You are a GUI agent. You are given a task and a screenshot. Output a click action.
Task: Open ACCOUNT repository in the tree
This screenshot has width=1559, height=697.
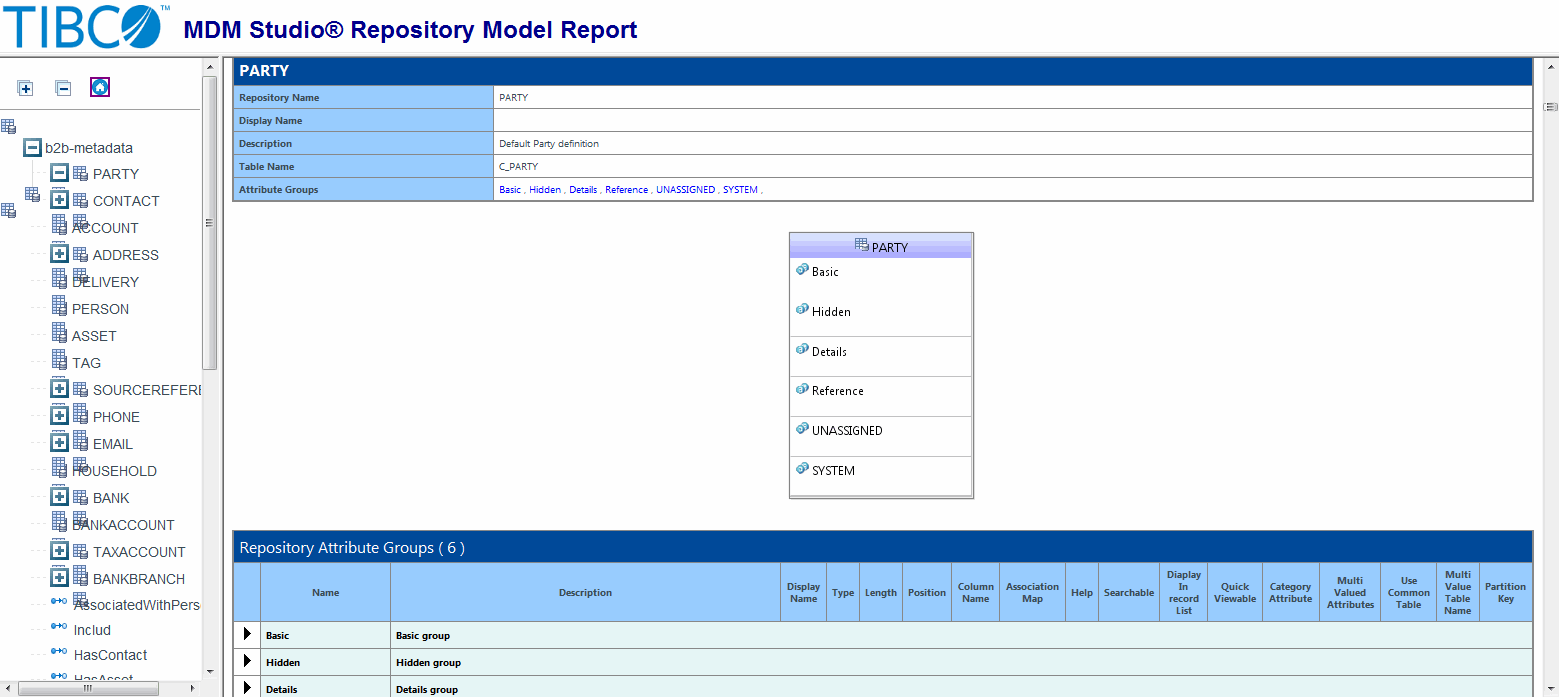point(105,228)
